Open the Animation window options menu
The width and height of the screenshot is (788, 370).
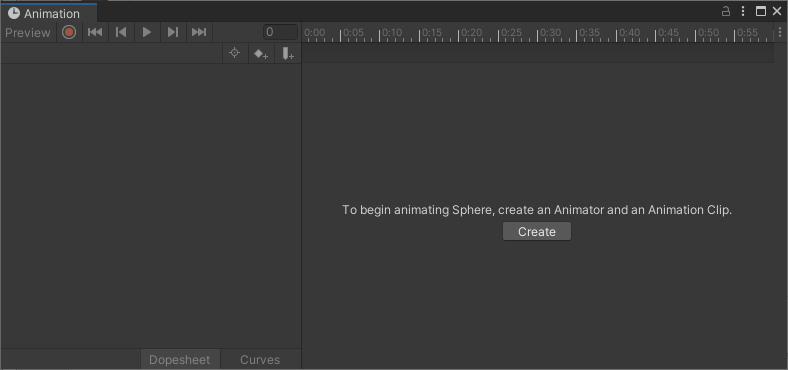click(x=743, y=11)
